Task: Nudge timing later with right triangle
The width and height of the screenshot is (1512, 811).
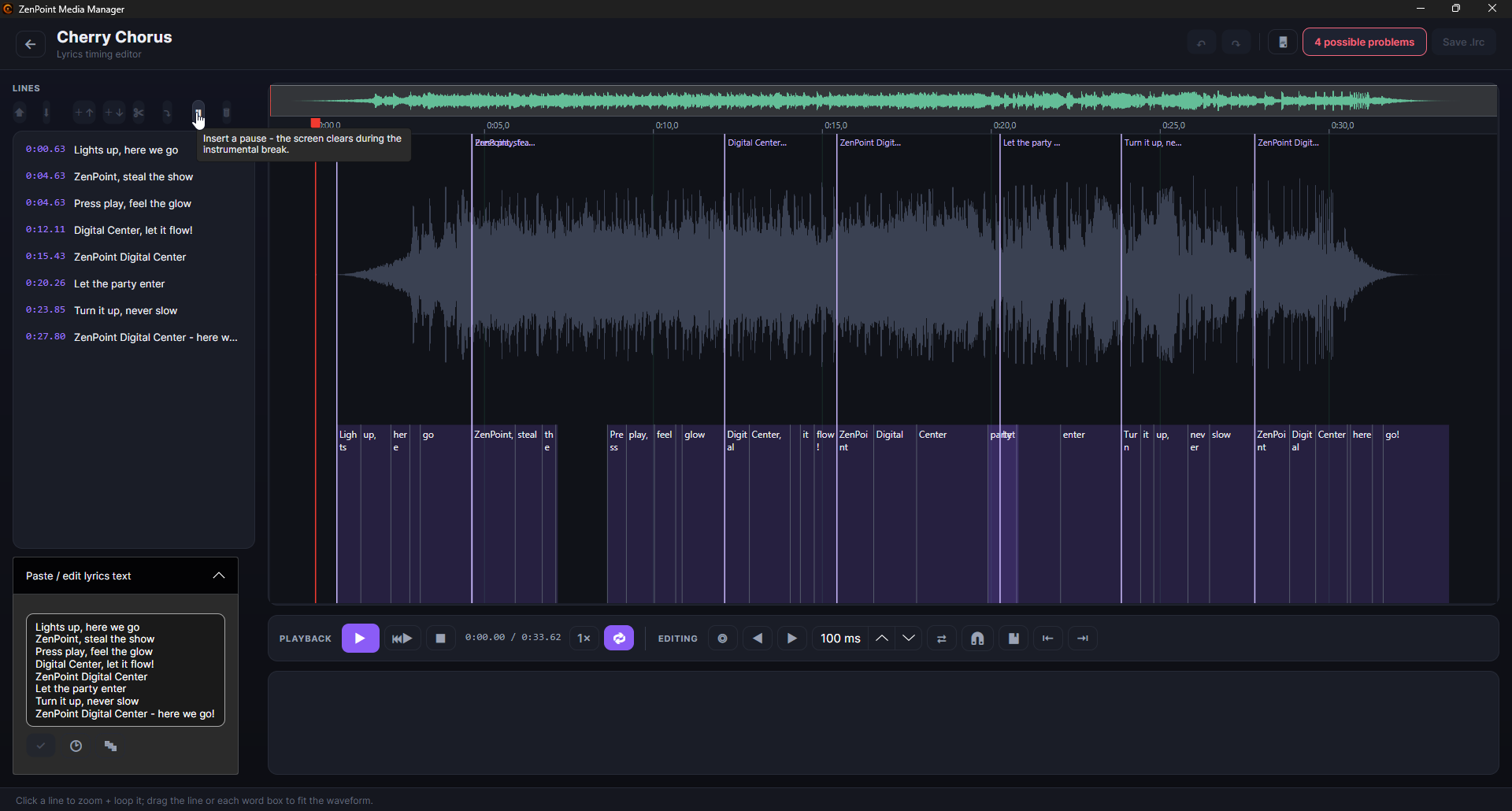Action: [x=792, y=639]
